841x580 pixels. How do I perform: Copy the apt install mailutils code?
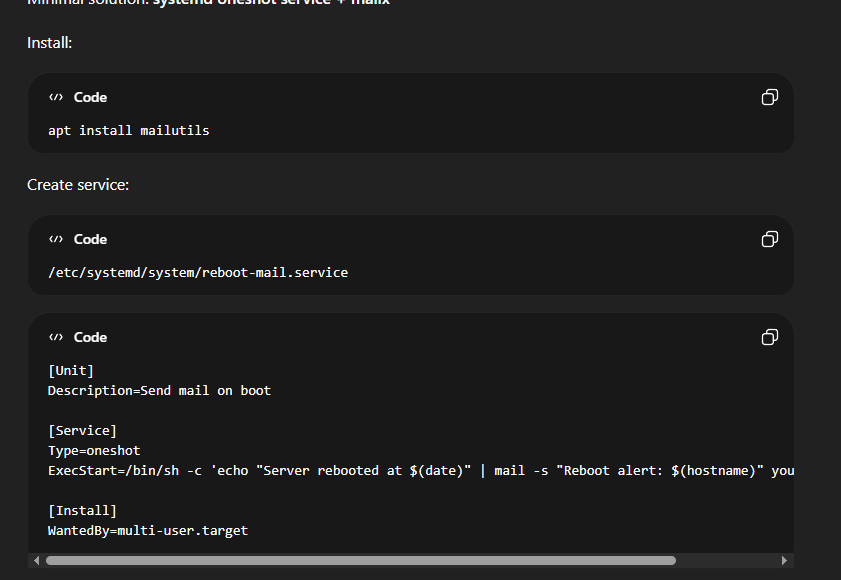coord(769,97)
